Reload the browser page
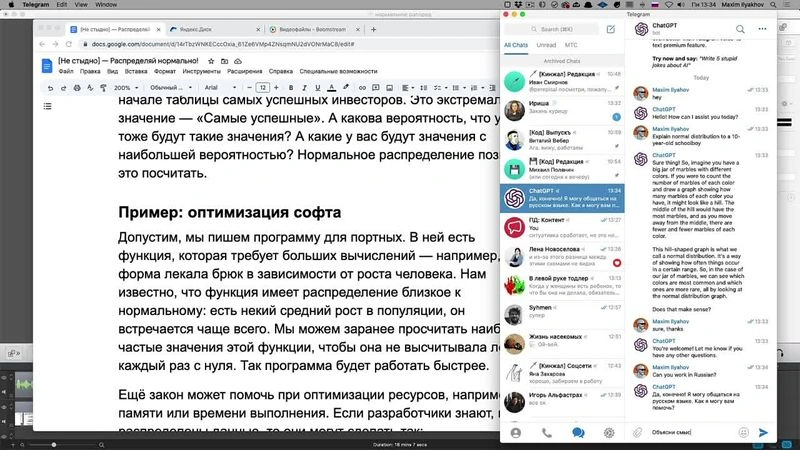This screenshot has height=450, width=800. 69,44
